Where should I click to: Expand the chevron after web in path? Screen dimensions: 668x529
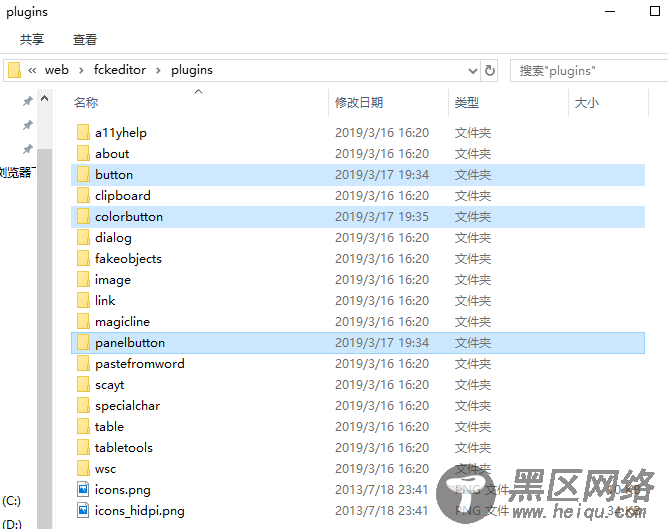(81, 70)
